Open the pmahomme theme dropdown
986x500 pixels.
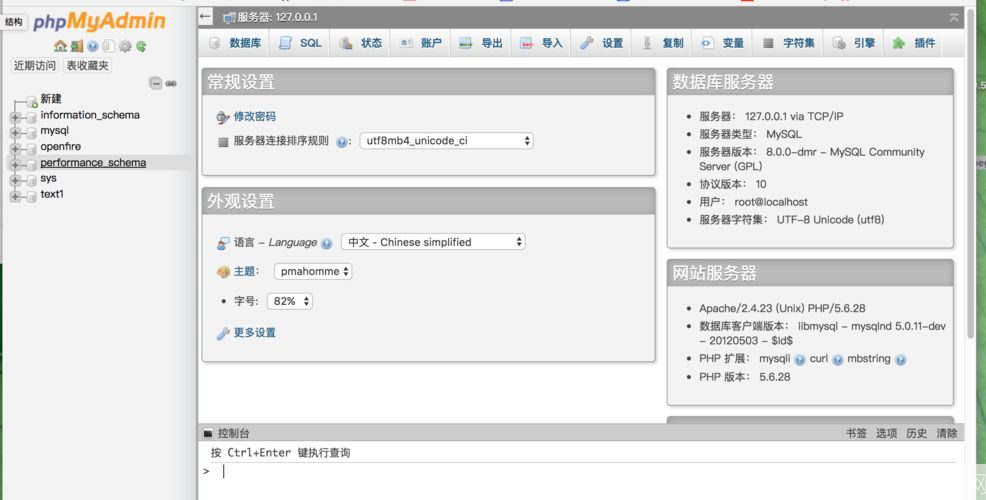click(x=313, y=272)
